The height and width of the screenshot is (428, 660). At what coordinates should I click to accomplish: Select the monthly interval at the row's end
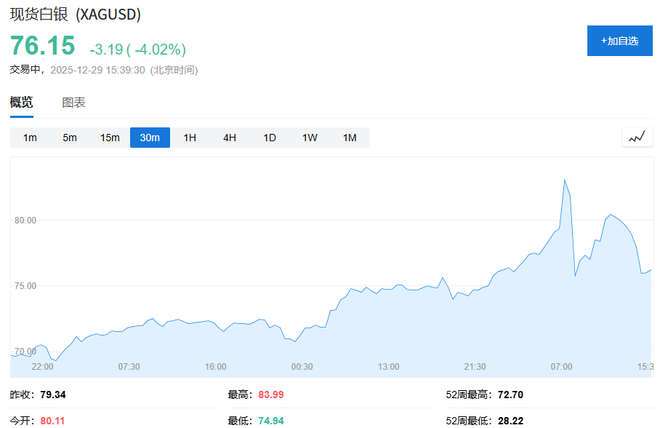pos(350,138)
